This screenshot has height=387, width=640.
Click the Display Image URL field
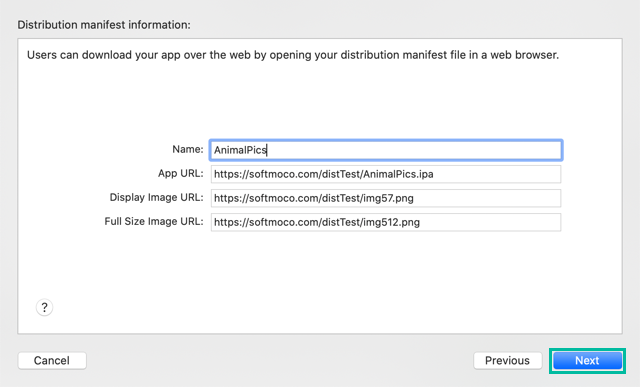(386, 198)
